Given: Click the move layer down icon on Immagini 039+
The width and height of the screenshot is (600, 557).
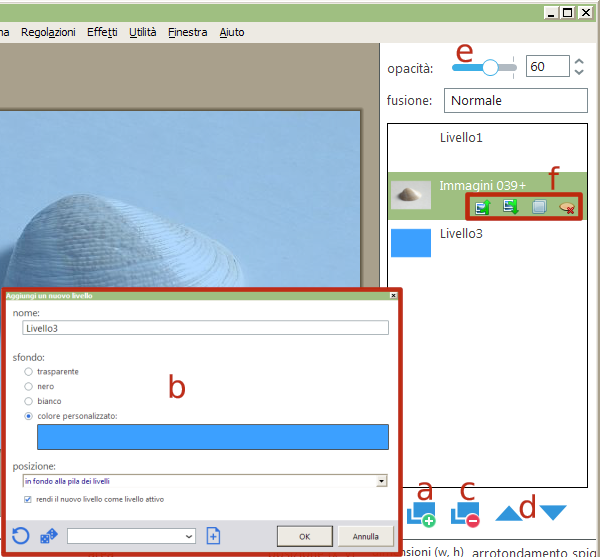Looking at the screenshot, I should coord(510,207).
